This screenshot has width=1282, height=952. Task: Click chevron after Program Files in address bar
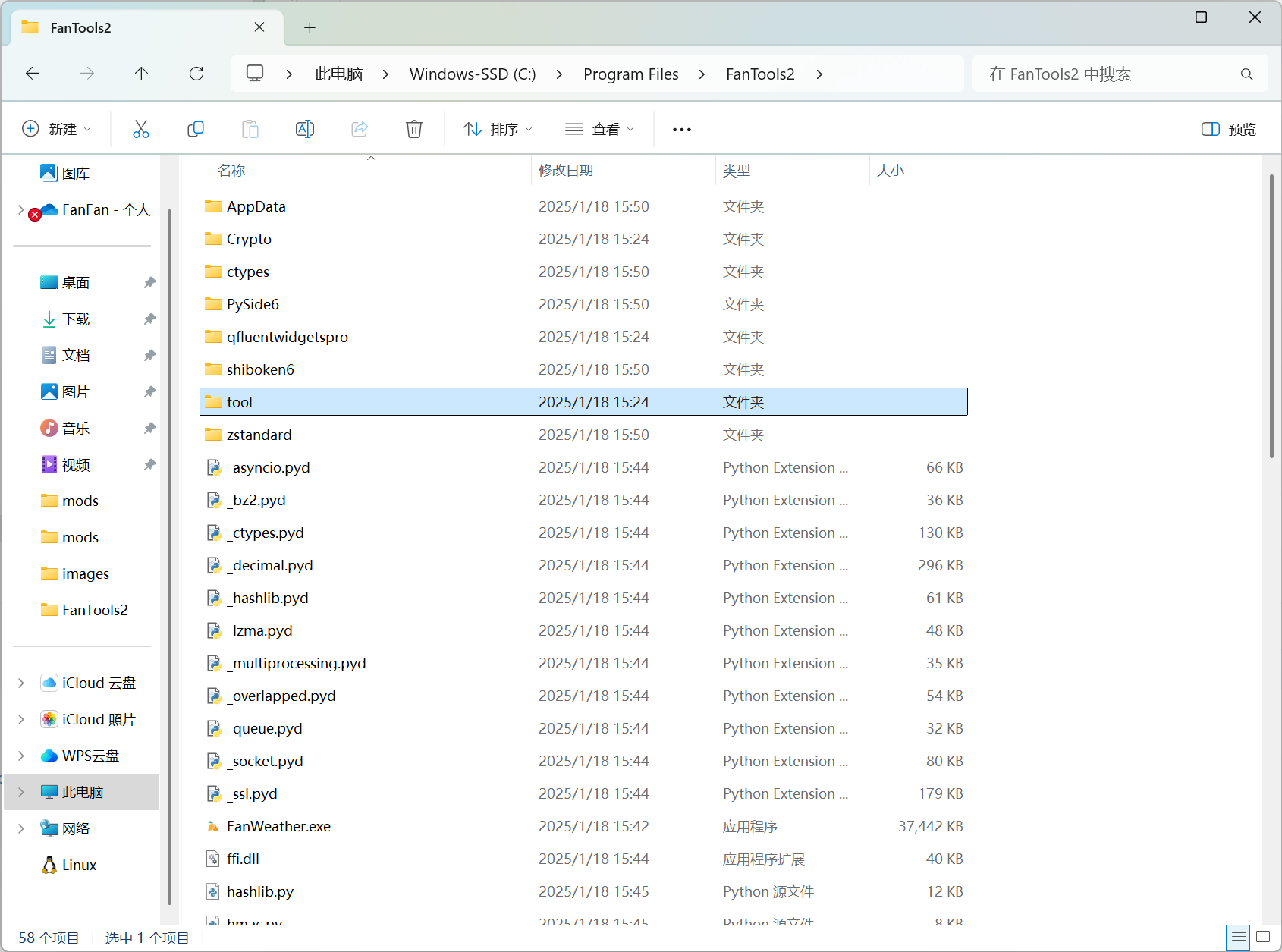click(702, 74)
